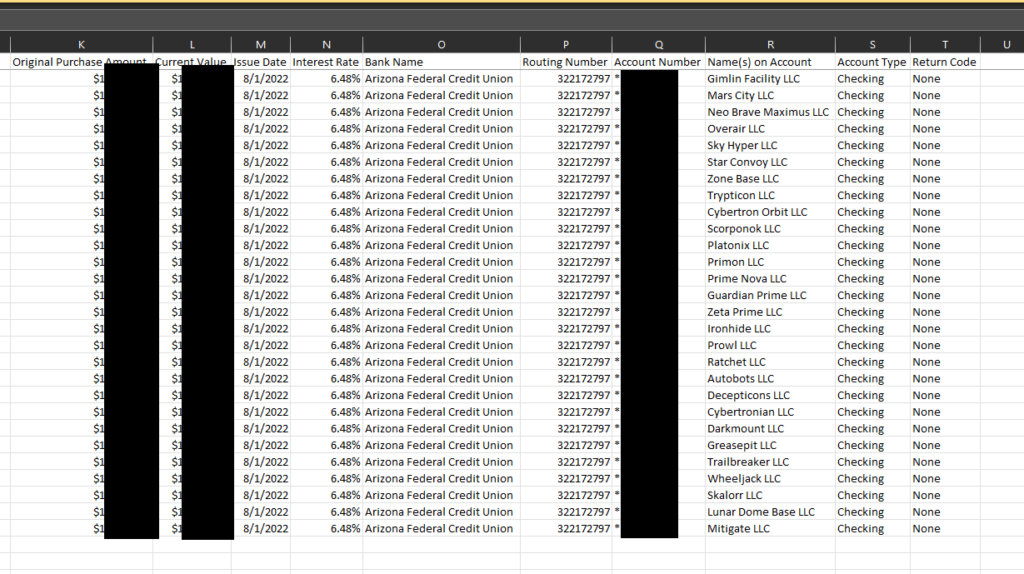Select the 'Routing Number' header cell
1024x574 pixels.
(564, 62)
